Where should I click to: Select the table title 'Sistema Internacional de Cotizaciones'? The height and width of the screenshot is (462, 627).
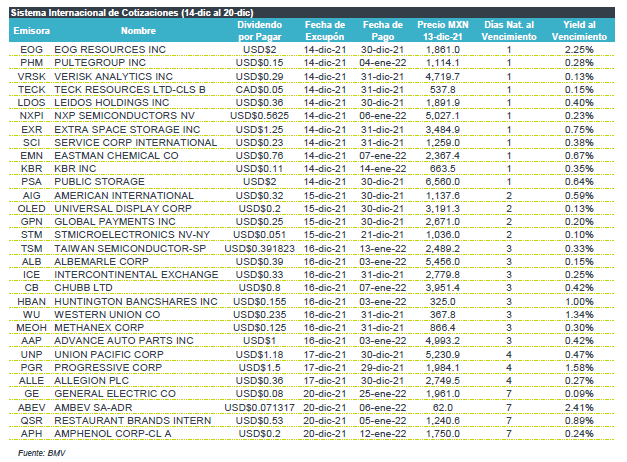click(x=94, y=13)
